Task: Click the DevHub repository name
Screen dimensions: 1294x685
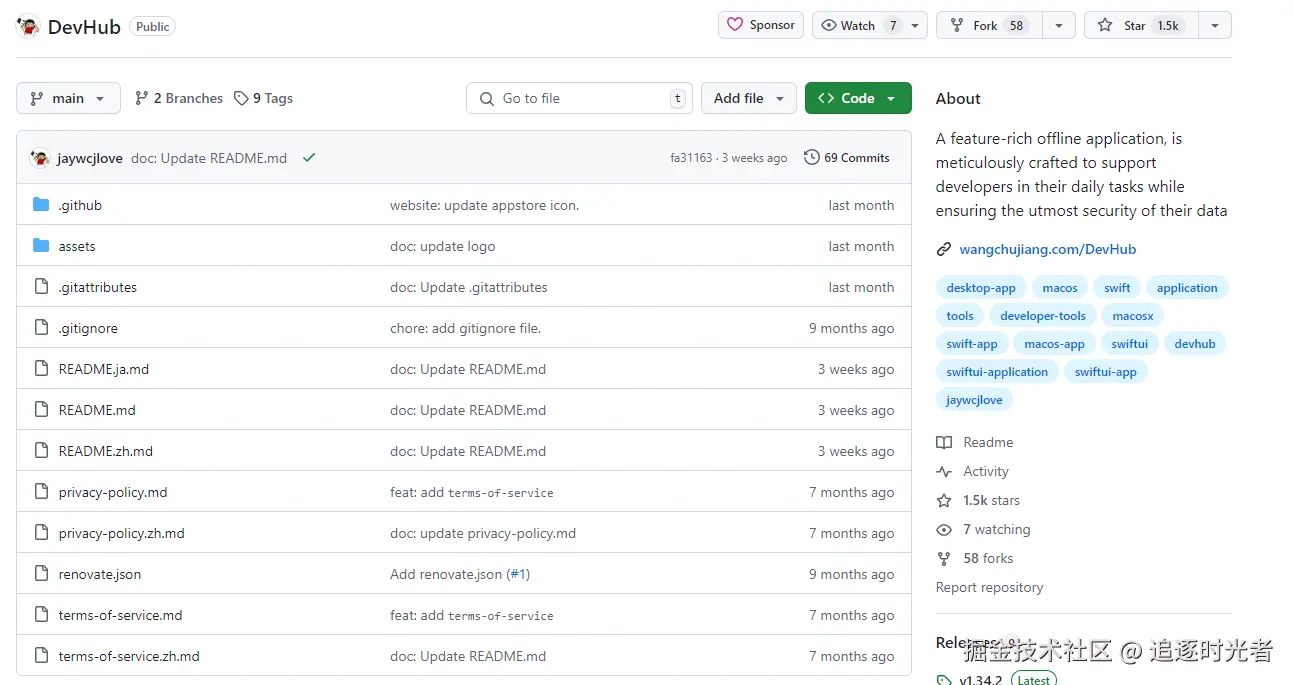Action: tap(84, 27)
